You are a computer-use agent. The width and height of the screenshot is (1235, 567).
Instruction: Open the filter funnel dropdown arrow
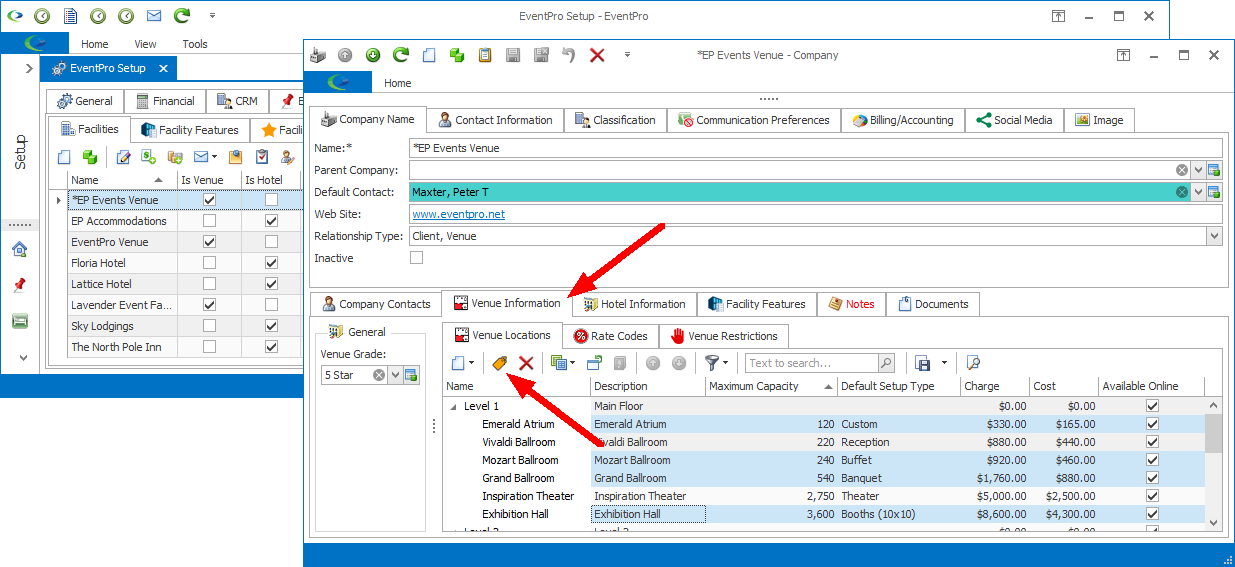[x=724, y=363]
